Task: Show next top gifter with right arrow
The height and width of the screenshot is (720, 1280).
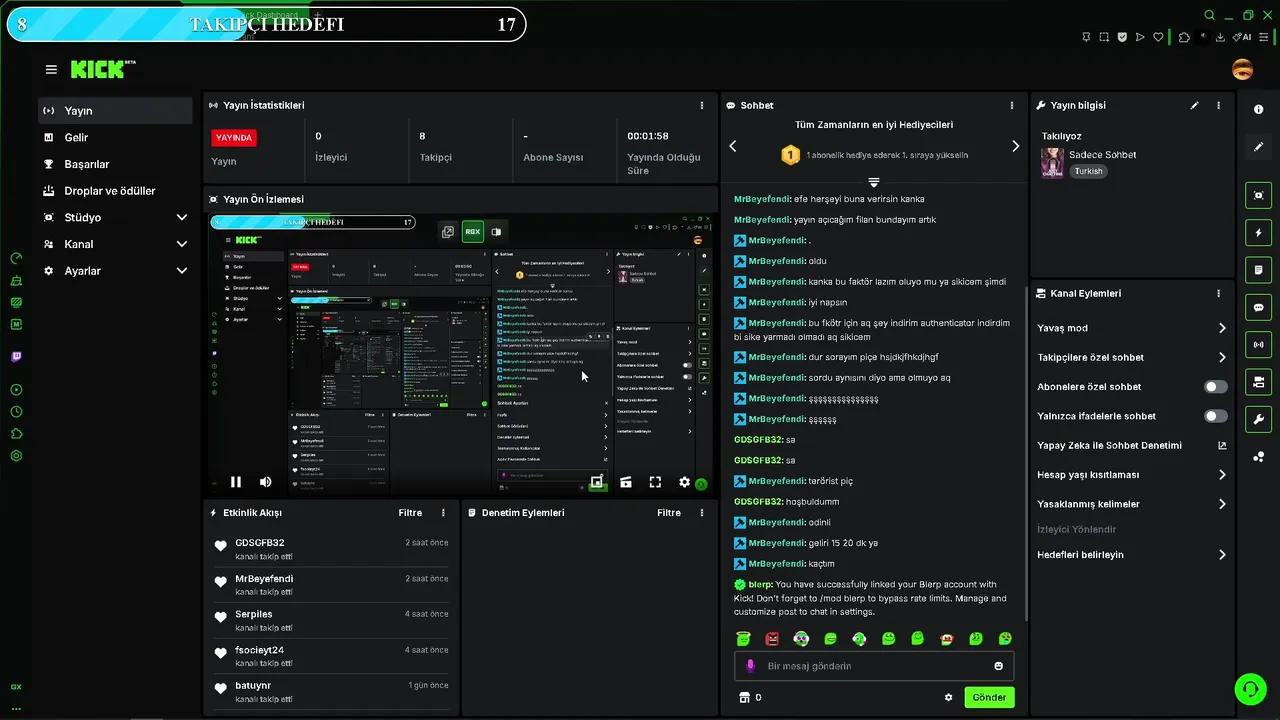Action: point(1015,146)
